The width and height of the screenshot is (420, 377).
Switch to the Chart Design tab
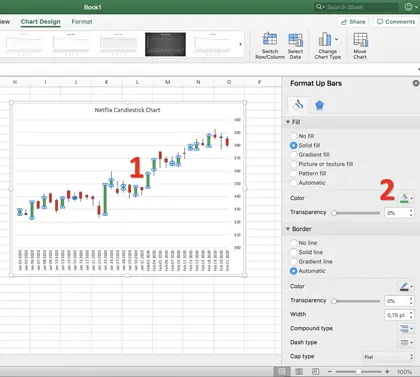click(x=40, y=22)
